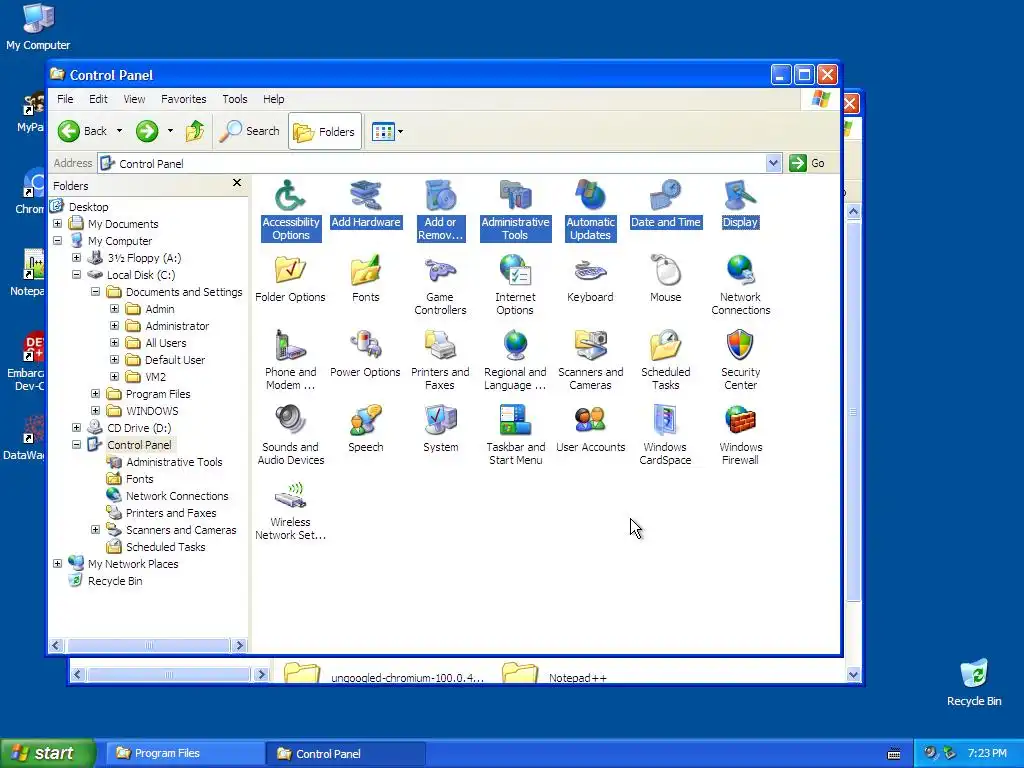Viewport: 1024px width, 768px height.
Task: Select Date and Time icon
Action: click(x=665, y=204)
